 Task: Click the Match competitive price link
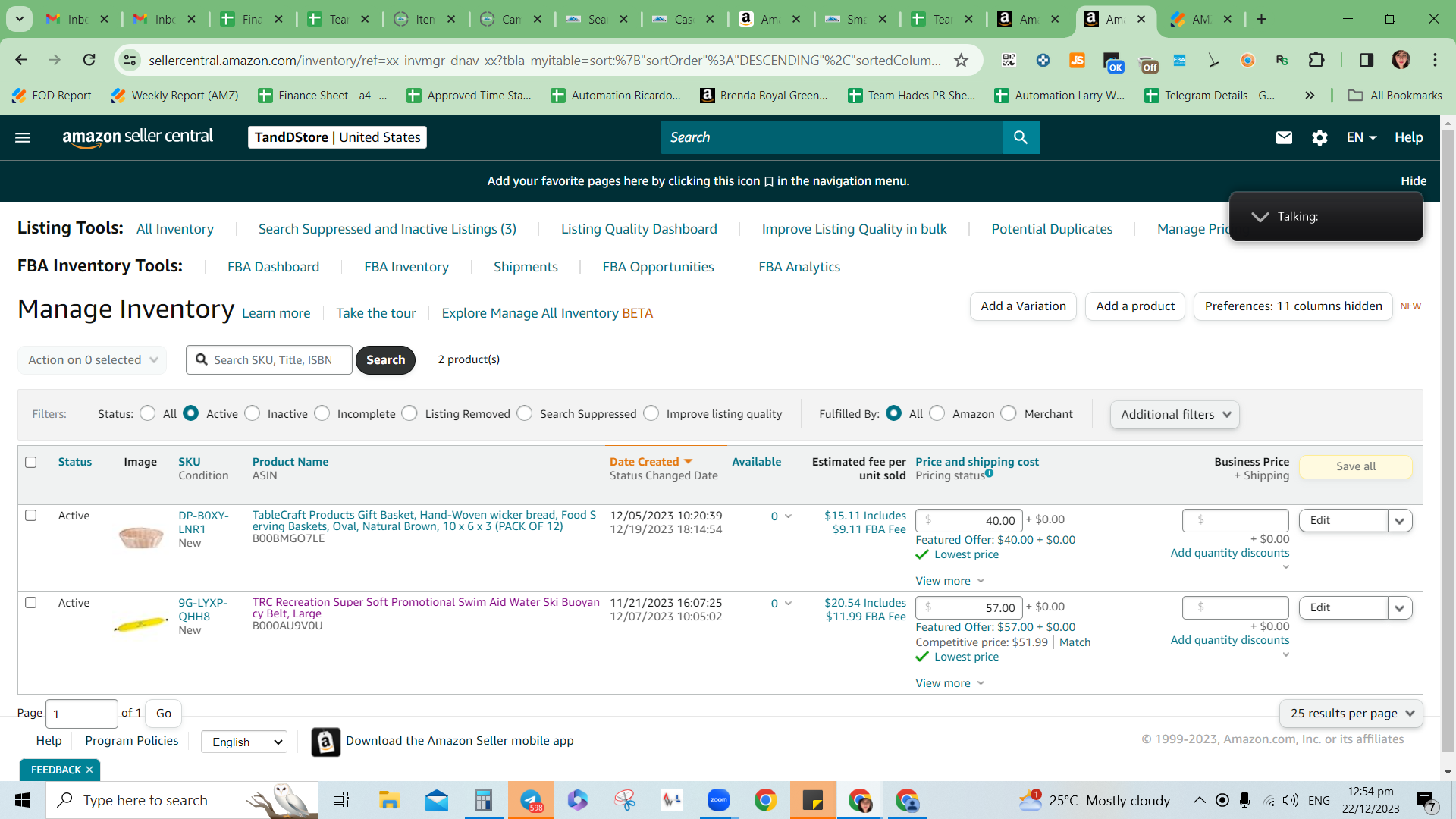coord(1075,642)
